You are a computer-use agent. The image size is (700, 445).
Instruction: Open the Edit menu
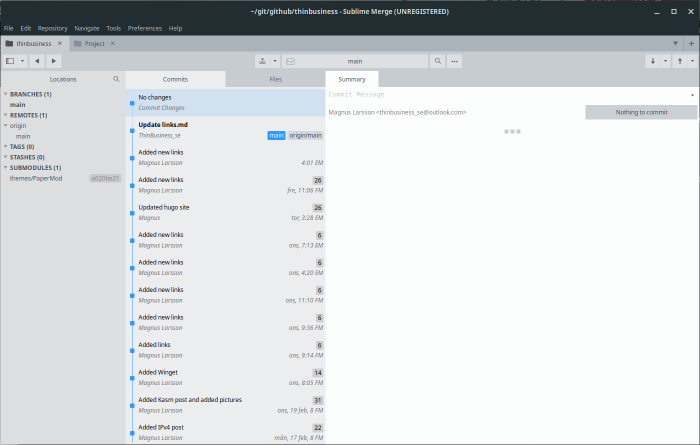click(x=25, y=28)
